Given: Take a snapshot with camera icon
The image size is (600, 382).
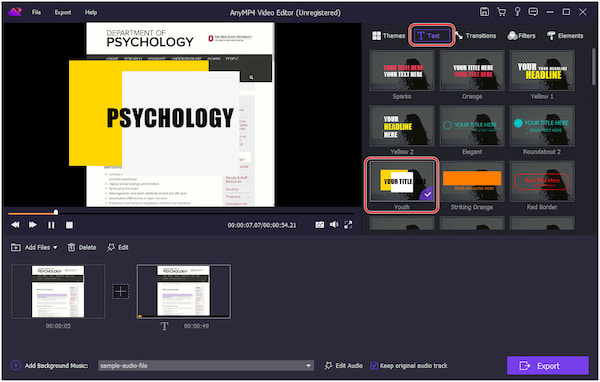Looking at the screenshot, I should point(320,225).
